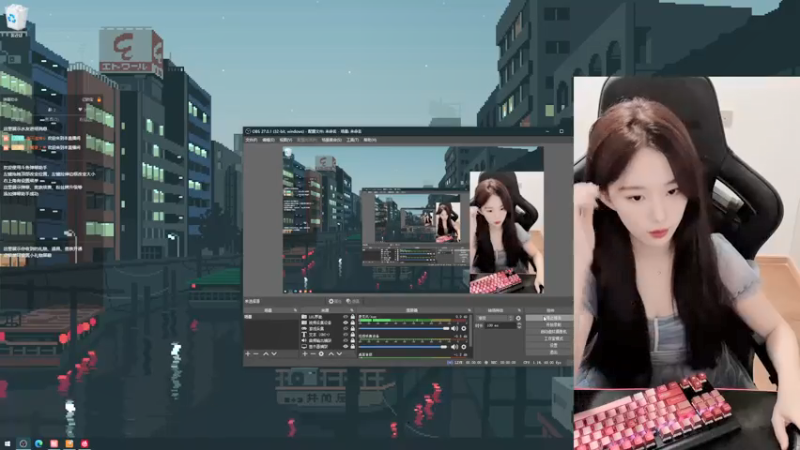Open the 工具(T) menu in OBS
The height and width of the screenshot is (450, 800).
[353, 140]
